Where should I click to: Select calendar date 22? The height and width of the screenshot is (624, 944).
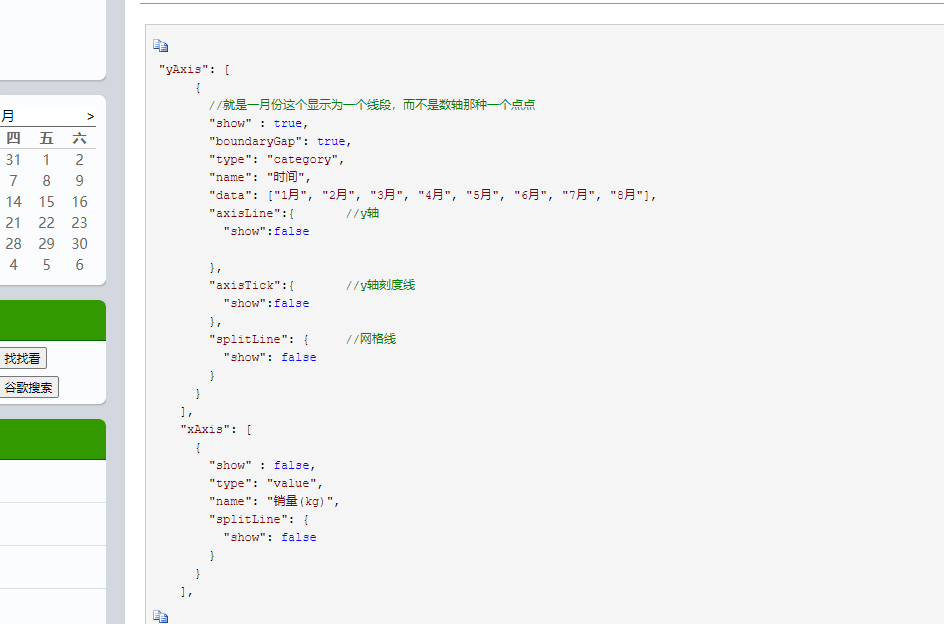(46, 223)
